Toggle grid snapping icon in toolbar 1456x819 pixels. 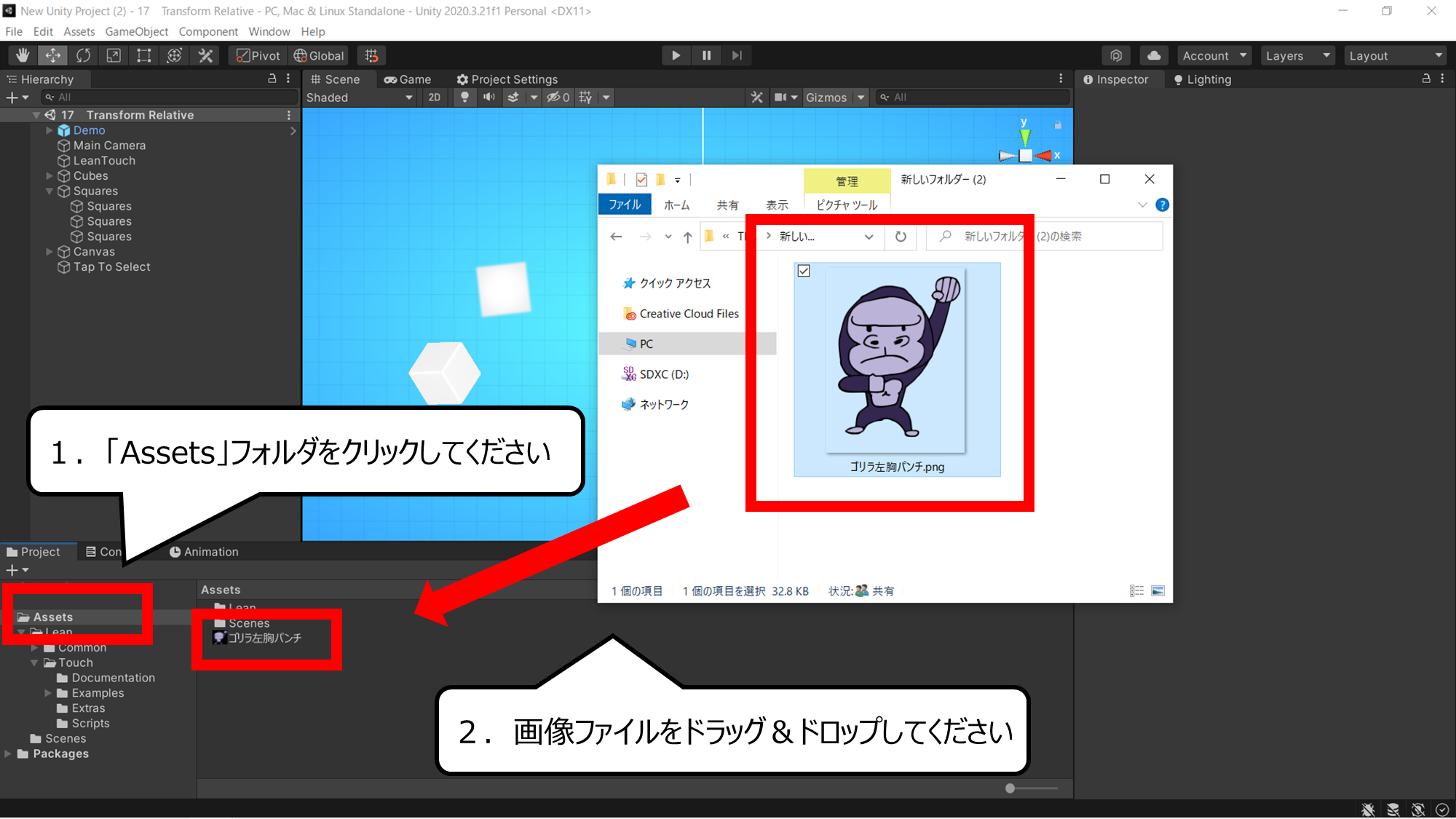(x=371, y=55)
